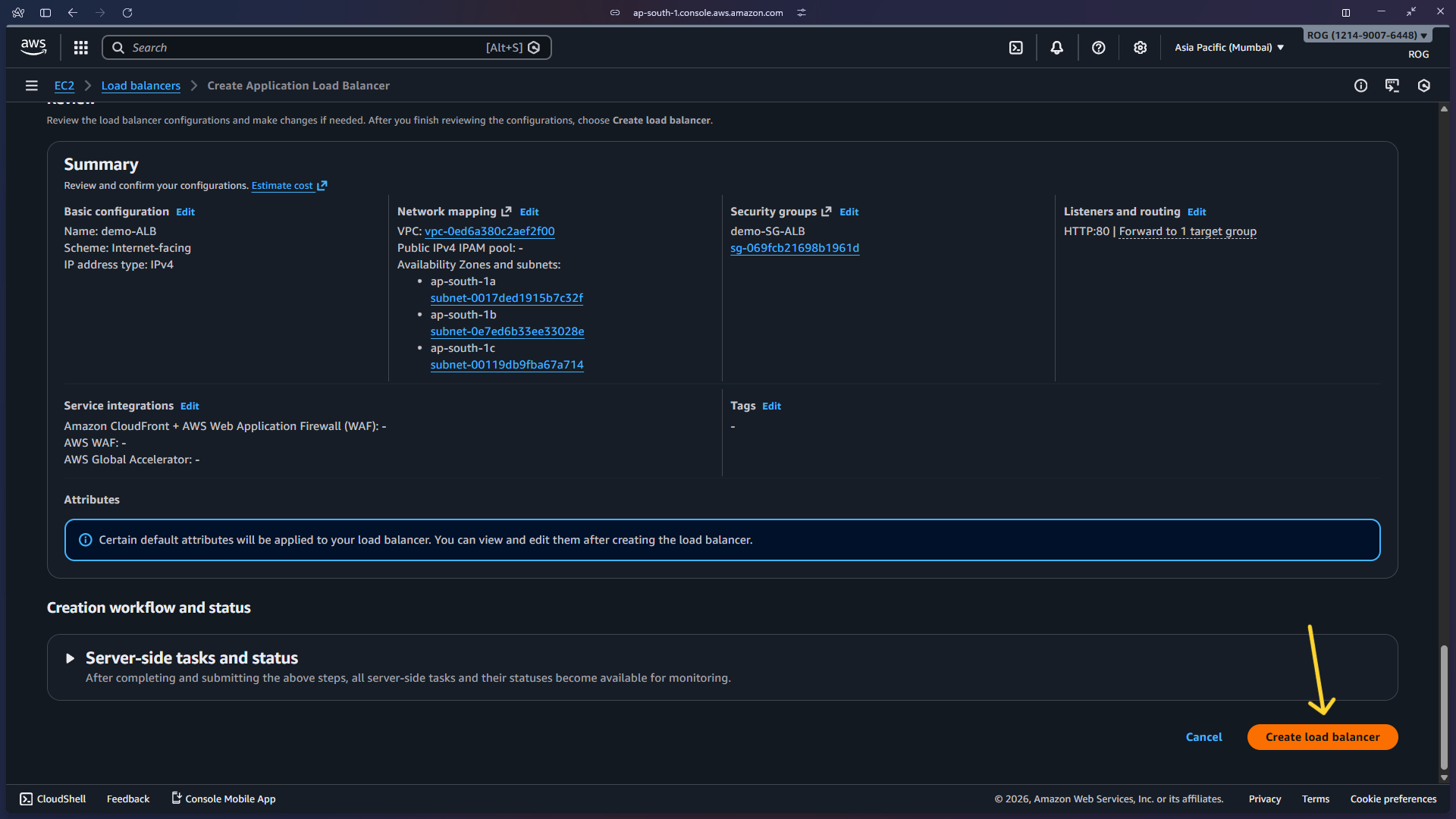Edit the Security groups configuration
Image resolution: width=1456 pixels, height=819 pixels.
849,212
